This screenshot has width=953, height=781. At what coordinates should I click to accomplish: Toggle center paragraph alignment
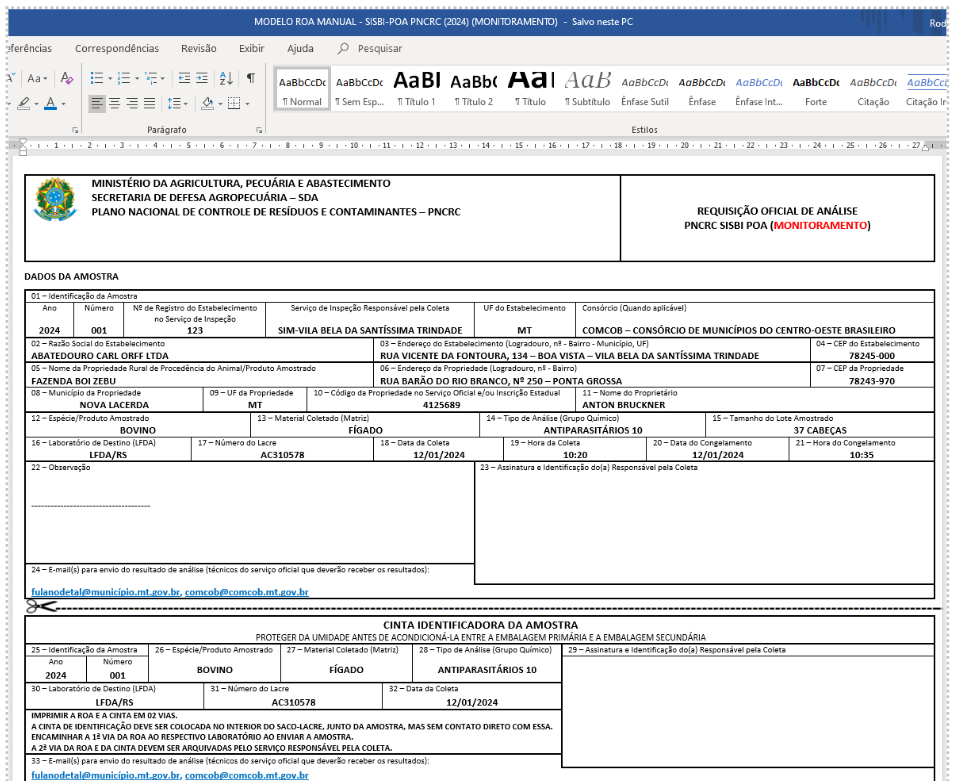[x=114, y=103]
